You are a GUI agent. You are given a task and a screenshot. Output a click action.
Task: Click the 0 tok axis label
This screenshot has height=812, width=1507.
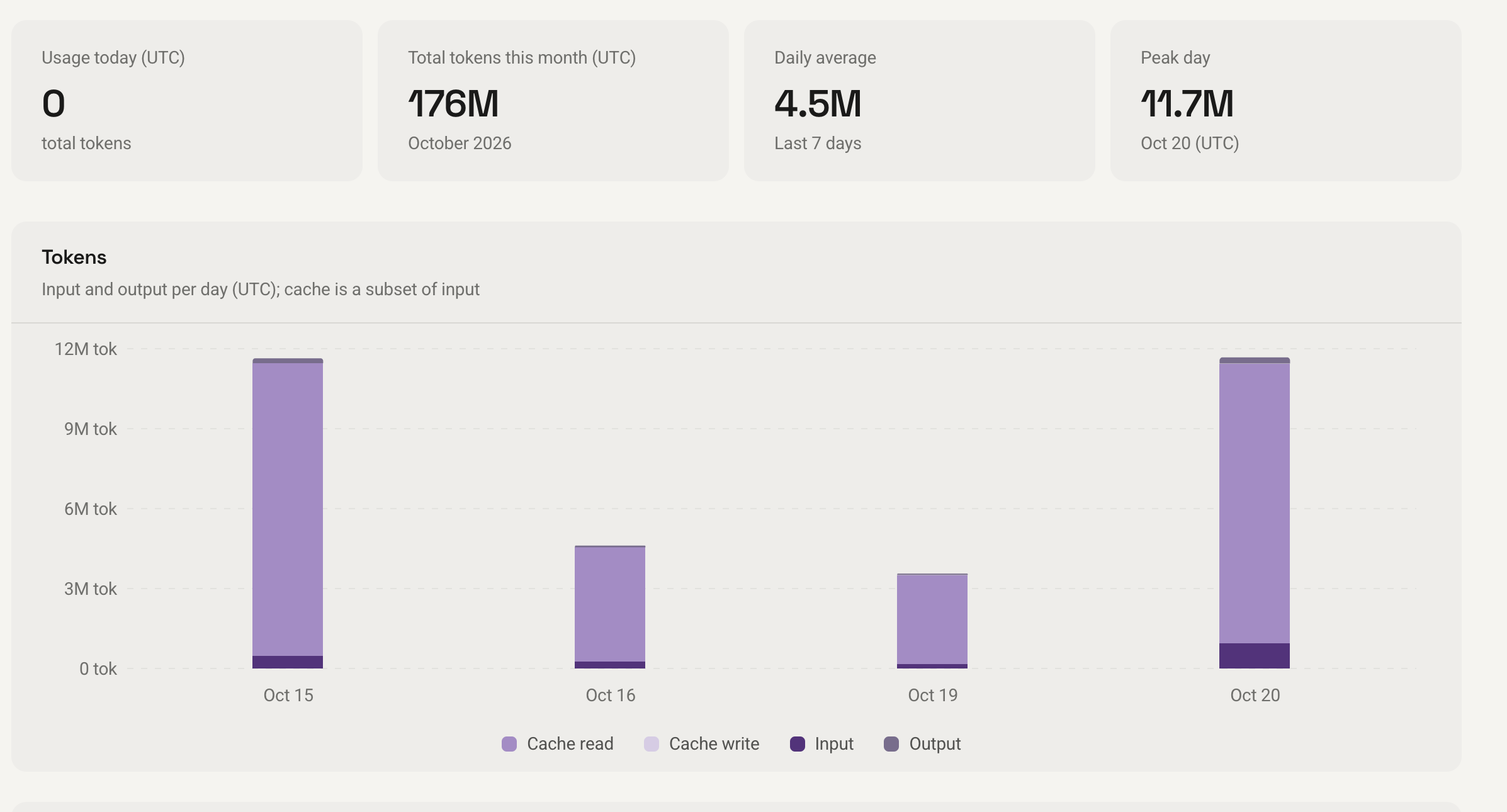pyautogui.click(x=98, y=668)
